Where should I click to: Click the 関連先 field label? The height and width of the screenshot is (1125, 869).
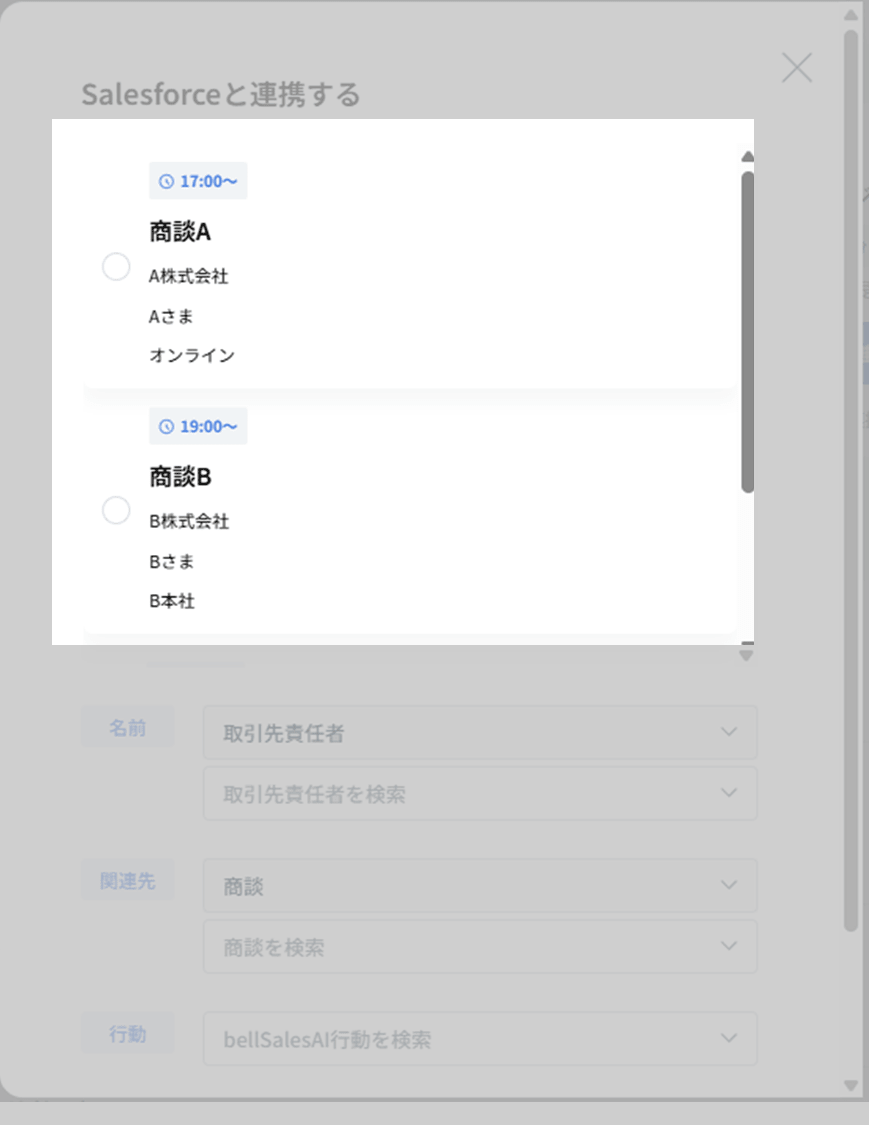click(x=127, y=881)
